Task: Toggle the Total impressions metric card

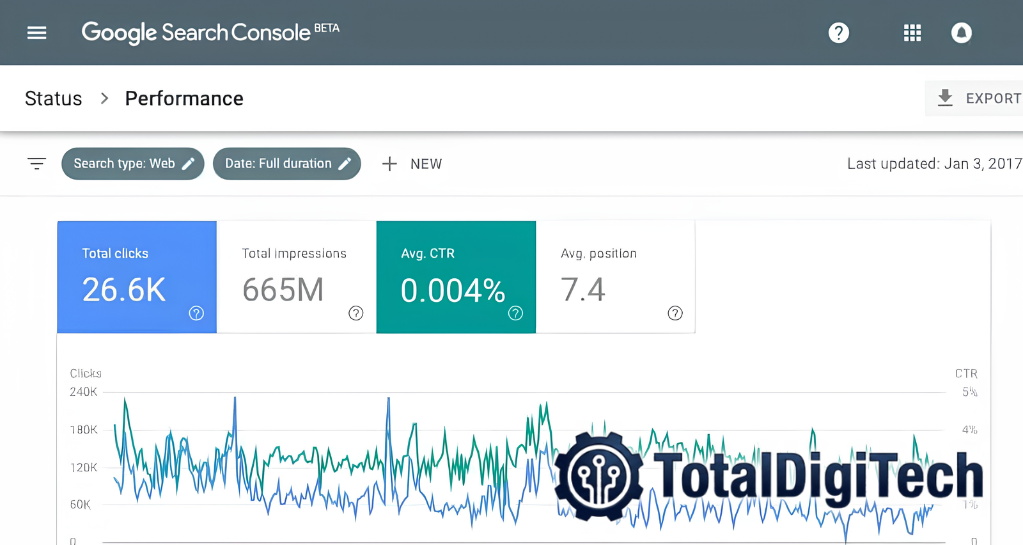Action: coord(297,277)
